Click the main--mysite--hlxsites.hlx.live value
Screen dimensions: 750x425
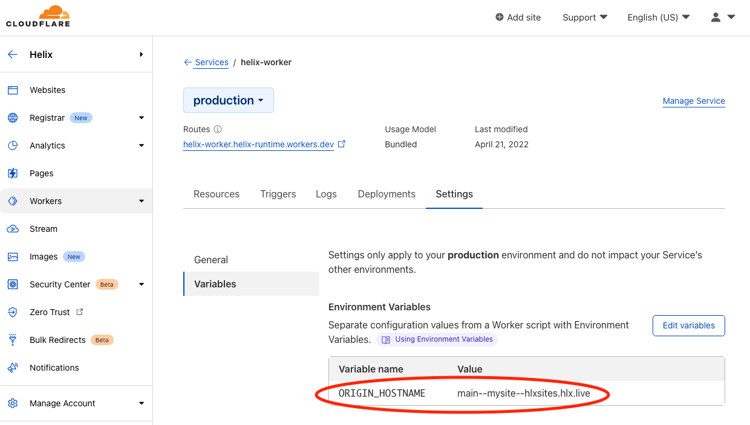(x=524, y=393)
